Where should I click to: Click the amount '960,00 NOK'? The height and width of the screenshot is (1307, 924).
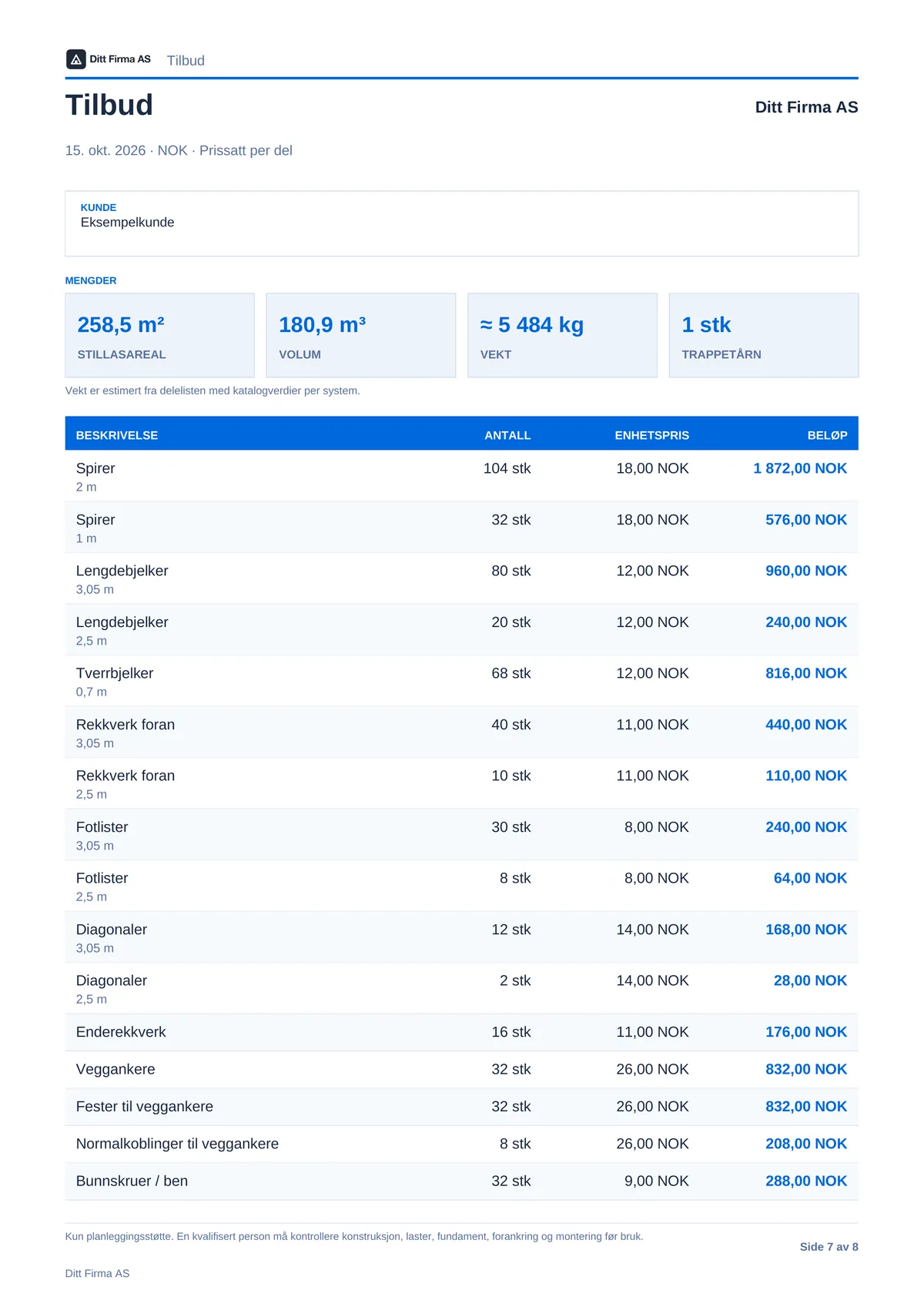coord(806,571)
